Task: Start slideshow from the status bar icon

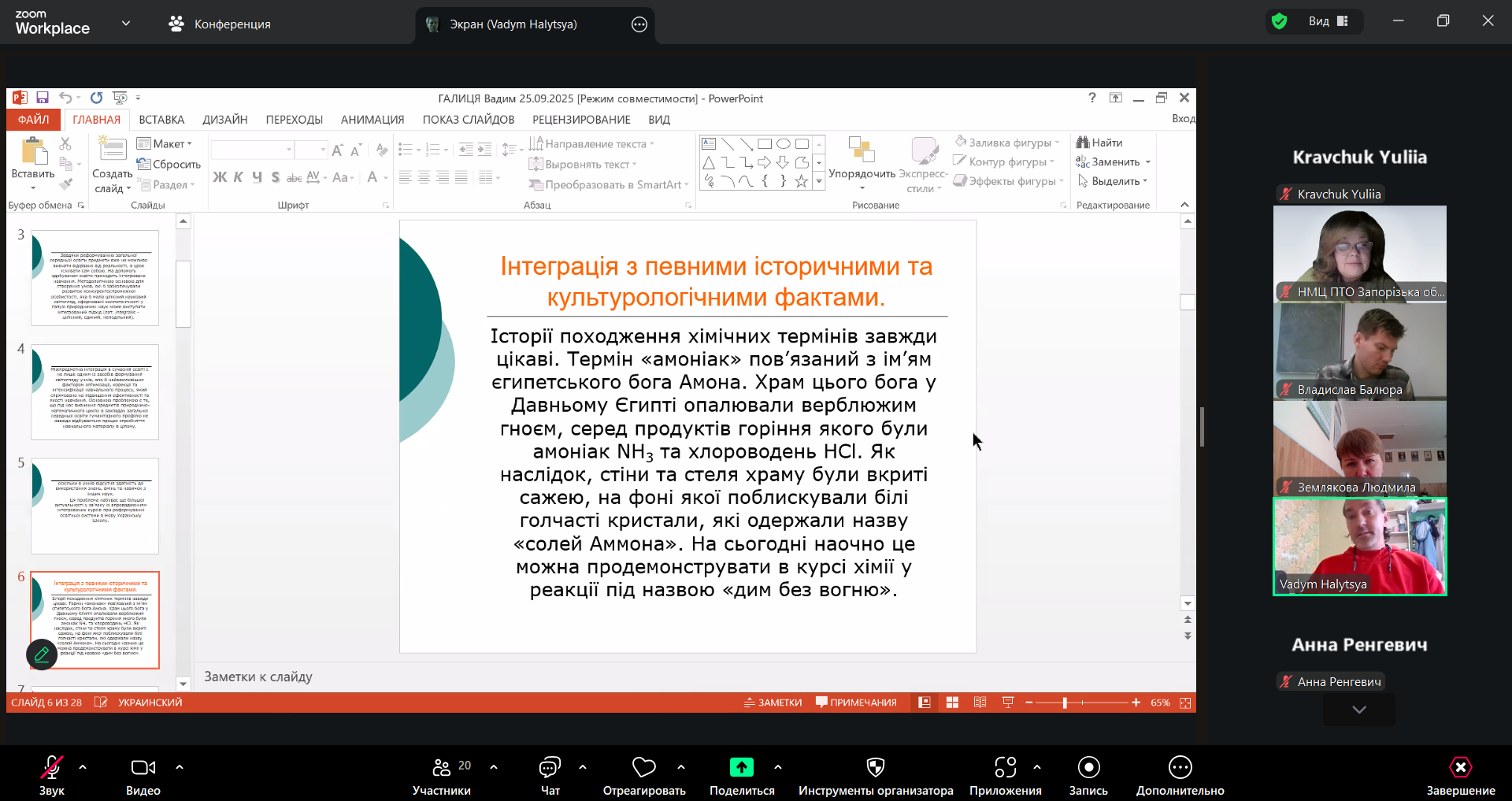Action: tap(1007, 703)
